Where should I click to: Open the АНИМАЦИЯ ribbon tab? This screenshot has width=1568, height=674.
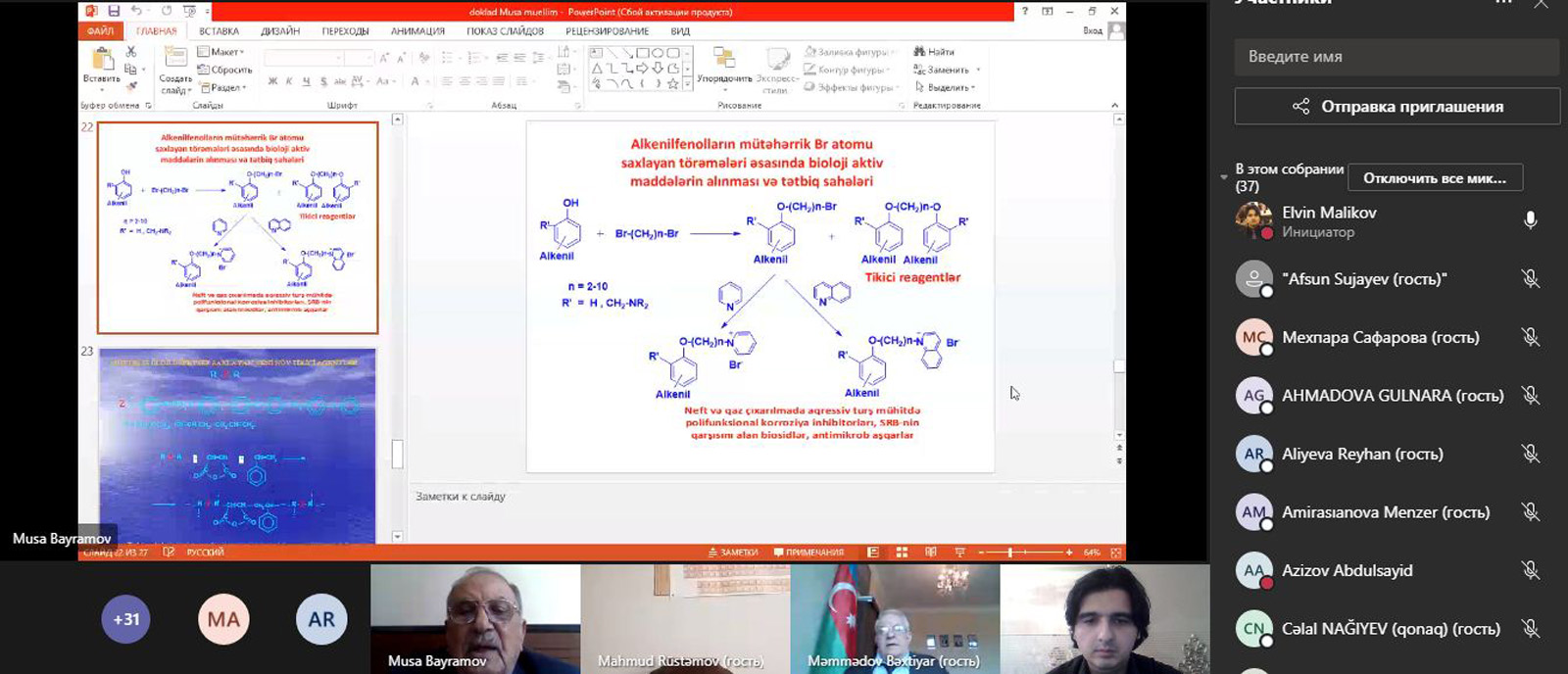[x=417, y=31]
